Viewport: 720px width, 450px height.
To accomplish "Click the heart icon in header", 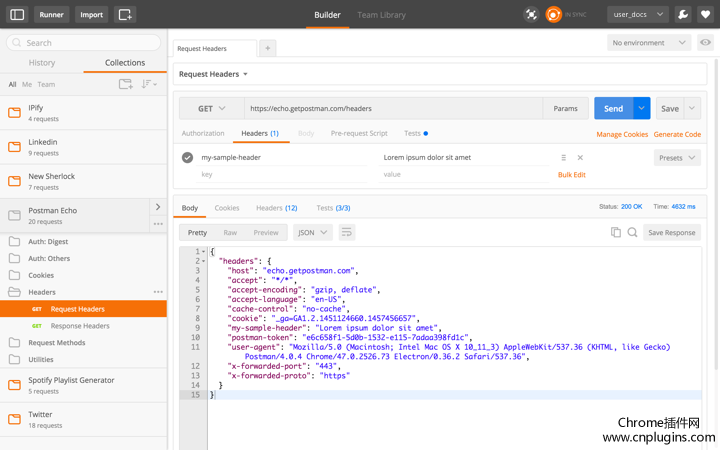I will point(705,15).
